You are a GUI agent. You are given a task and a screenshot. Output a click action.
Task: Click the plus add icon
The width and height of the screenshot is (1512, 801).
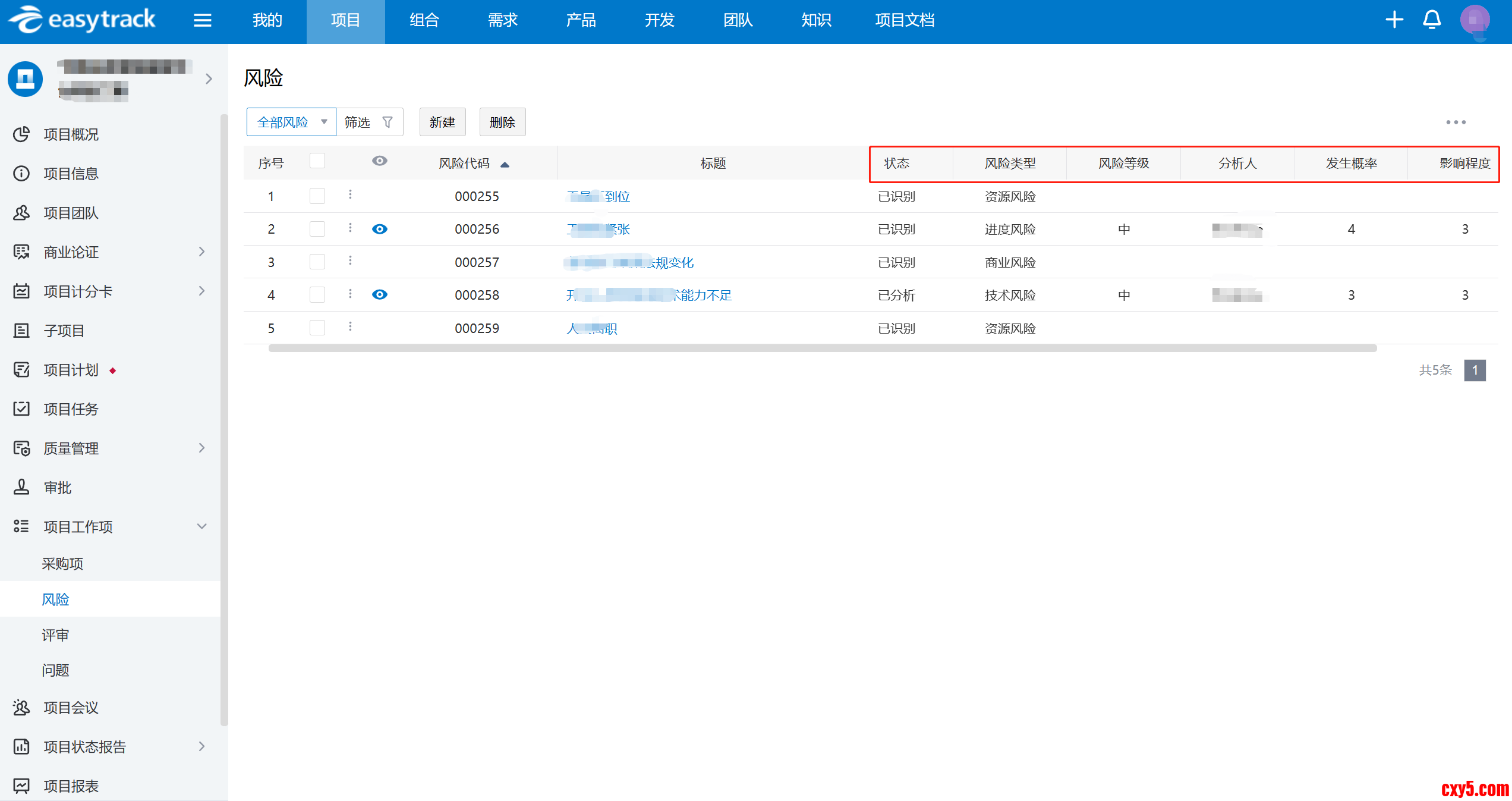1394,20
